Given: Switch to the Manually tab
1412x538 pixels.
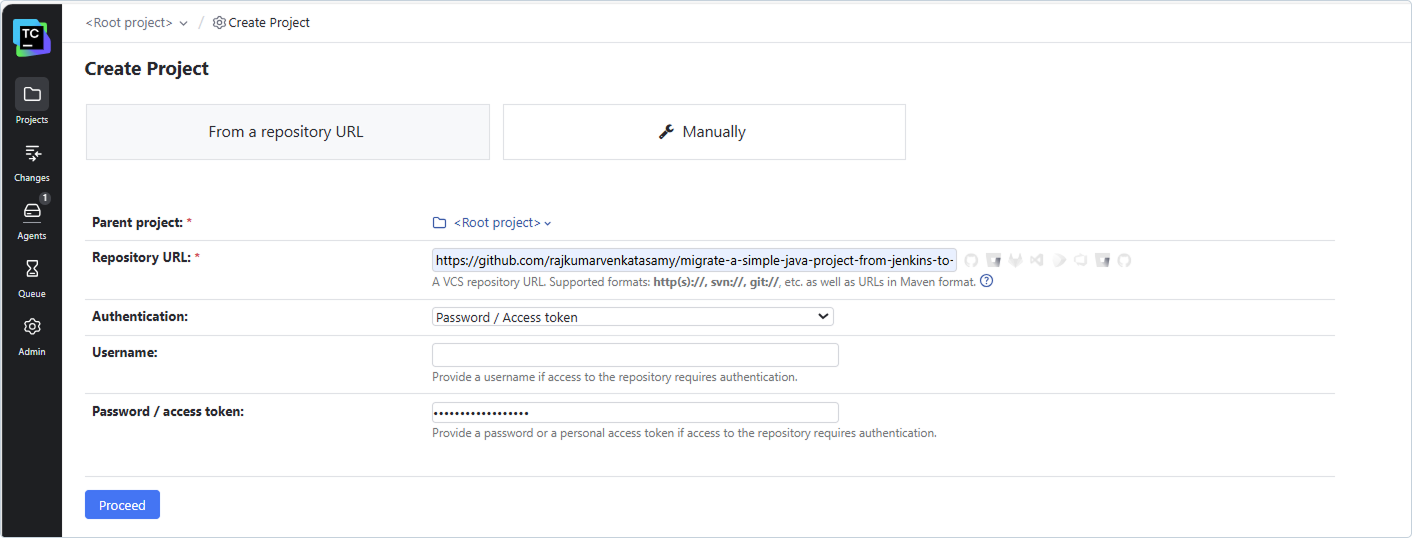Looking at the screenshot, I should click(703, 132).
